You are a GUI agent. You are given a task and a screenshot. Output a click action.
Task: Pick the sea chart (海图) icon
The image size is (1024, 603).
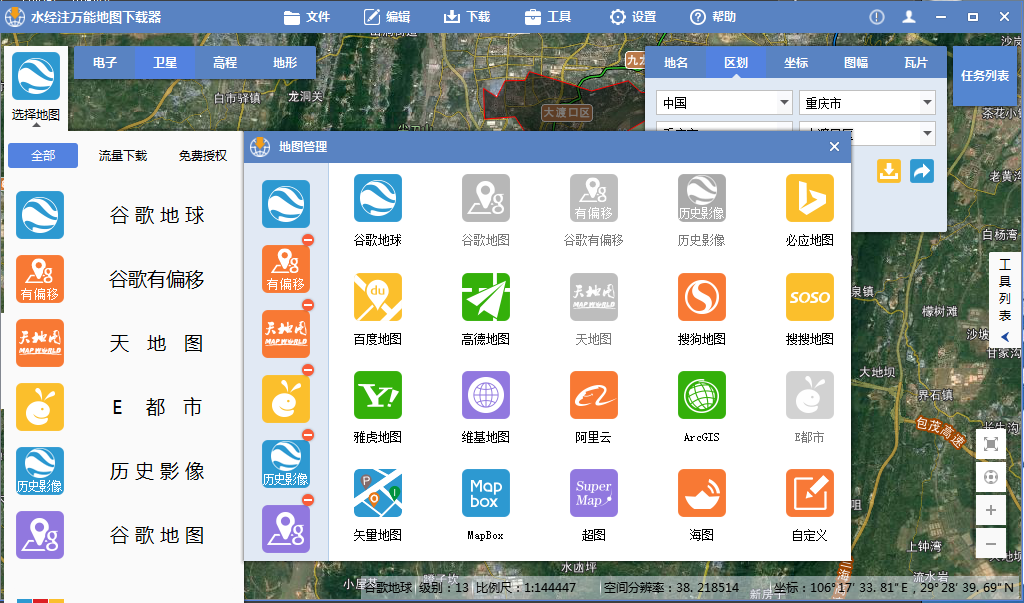click(x=701, y=493)
